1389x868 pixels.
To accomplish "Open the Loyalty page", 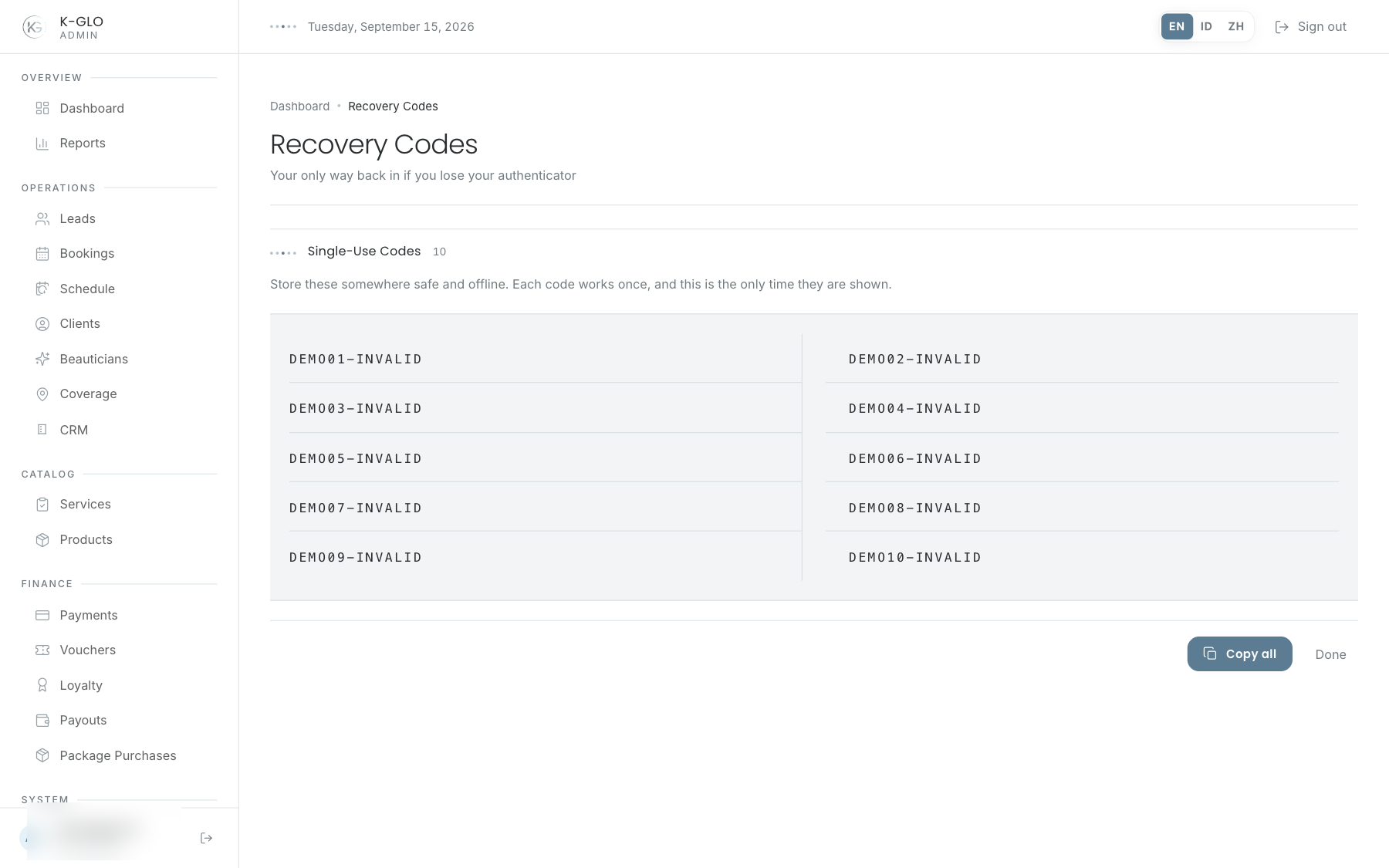I will pos(119,685).
